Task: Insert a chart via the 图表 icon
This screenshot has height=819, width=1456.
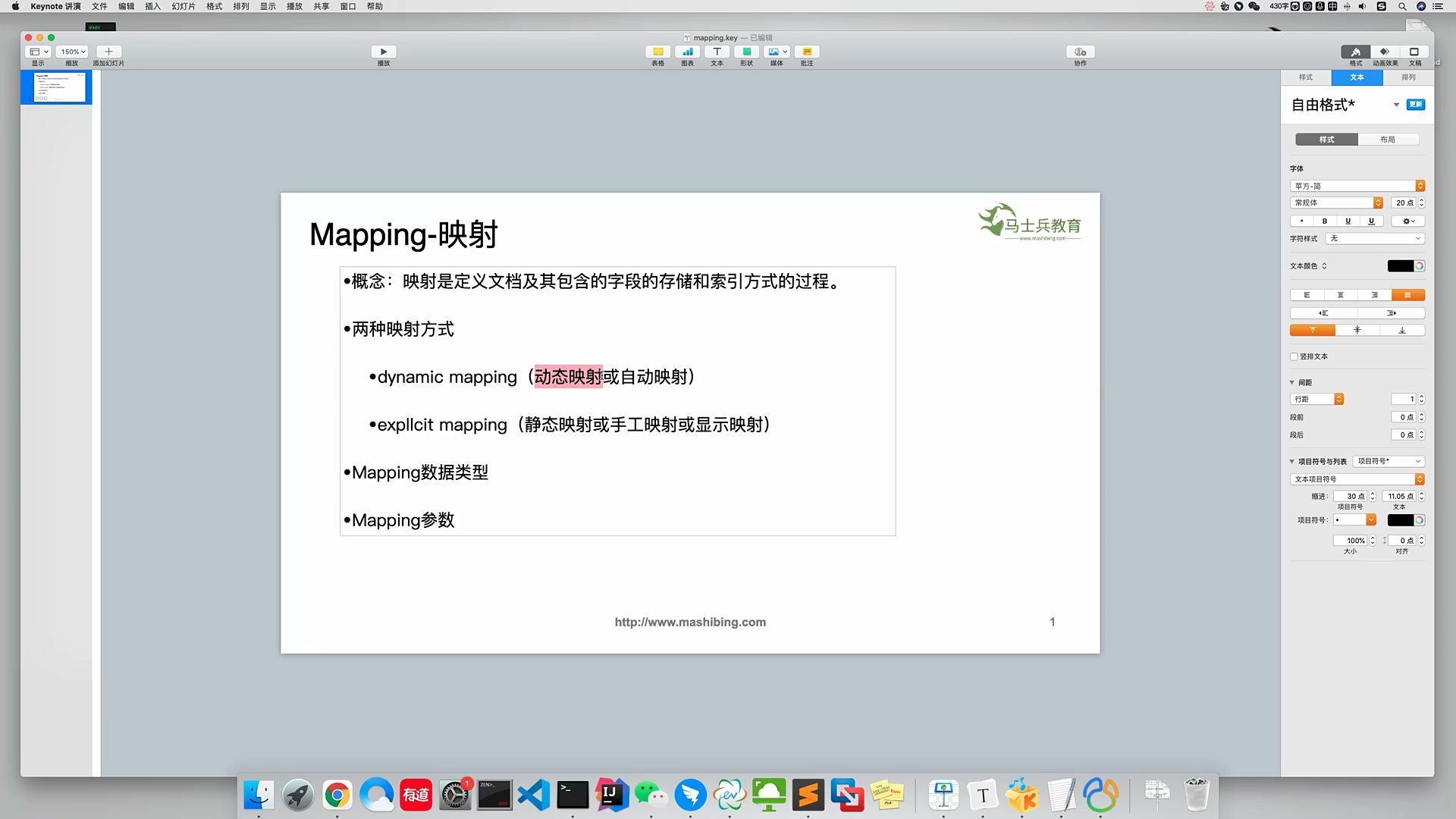Action: 687,52
